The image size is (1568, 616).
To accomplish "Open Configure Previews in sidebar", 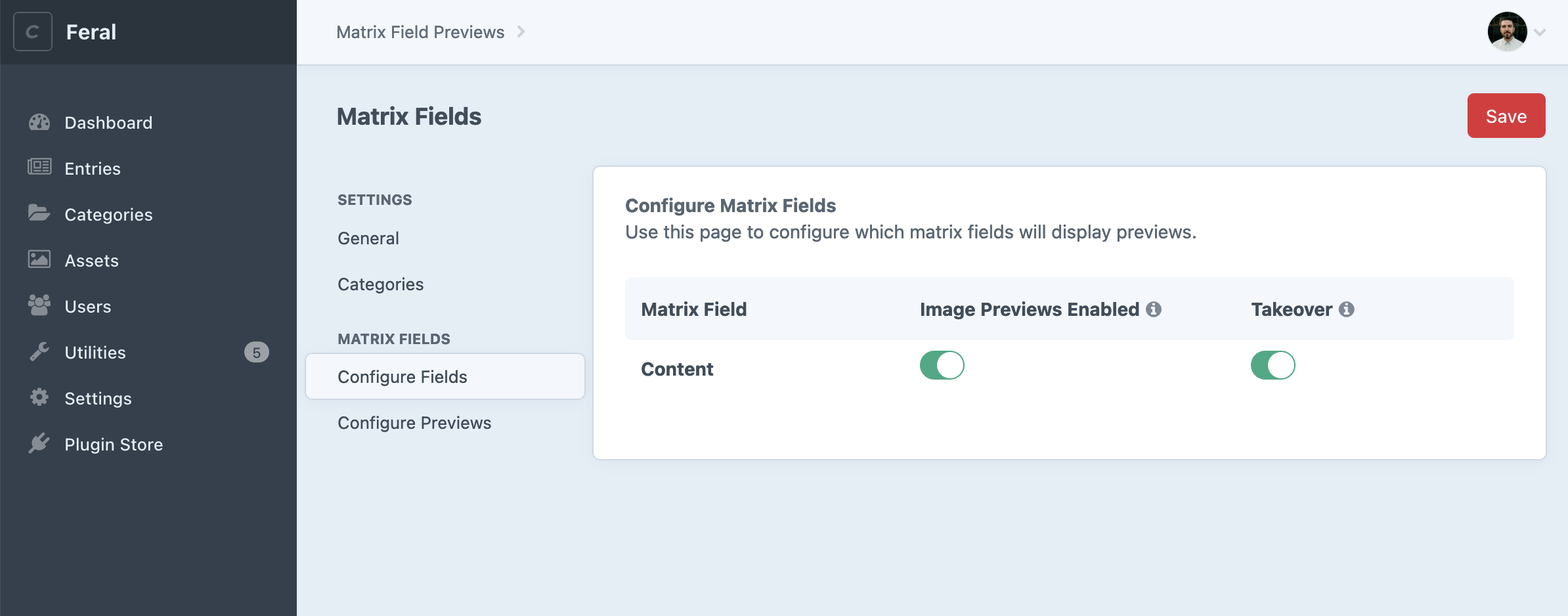I will [x=414, y=423].
